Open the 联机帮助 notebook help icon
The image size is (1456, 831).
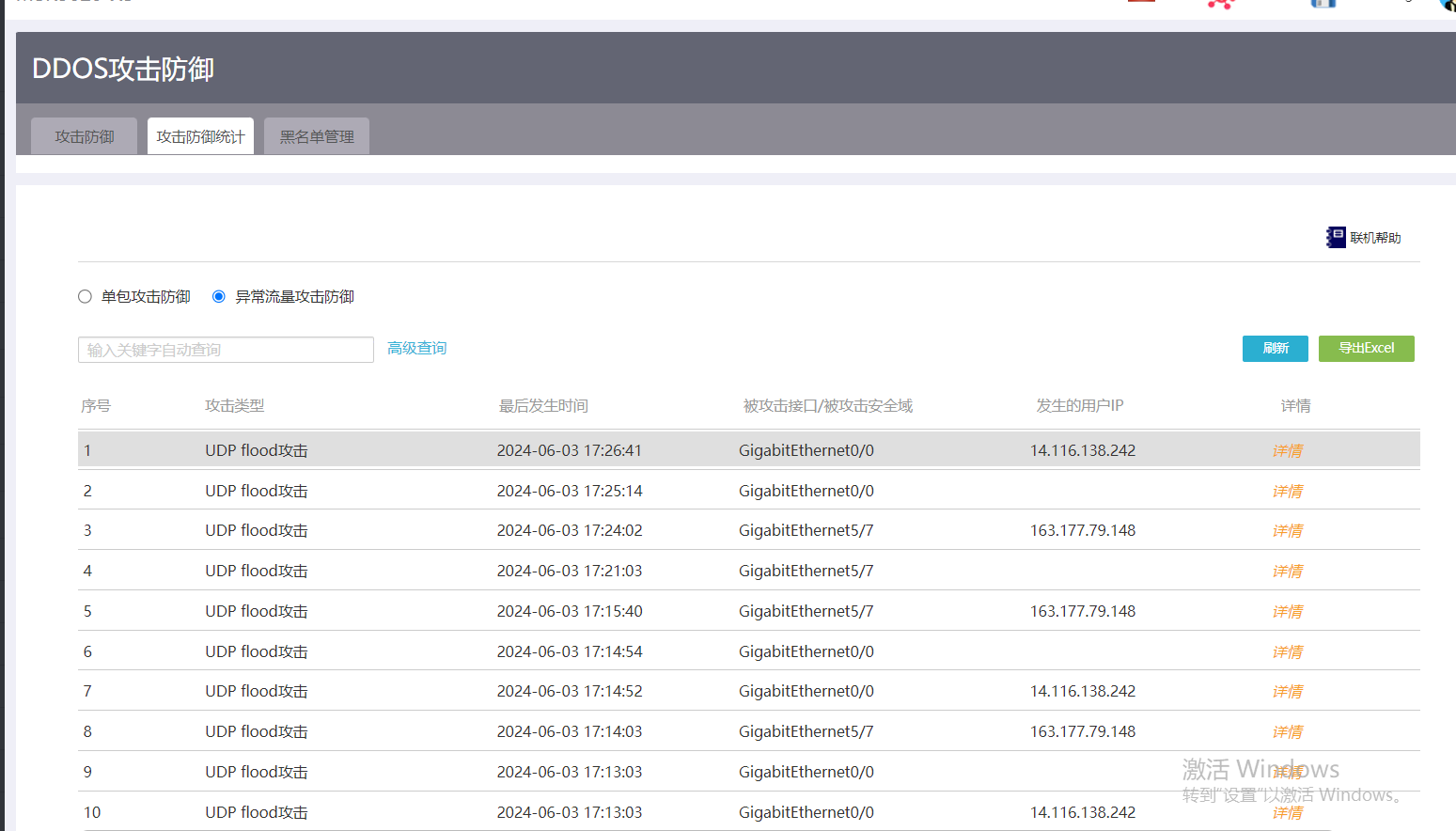[x=1336, y=238]
